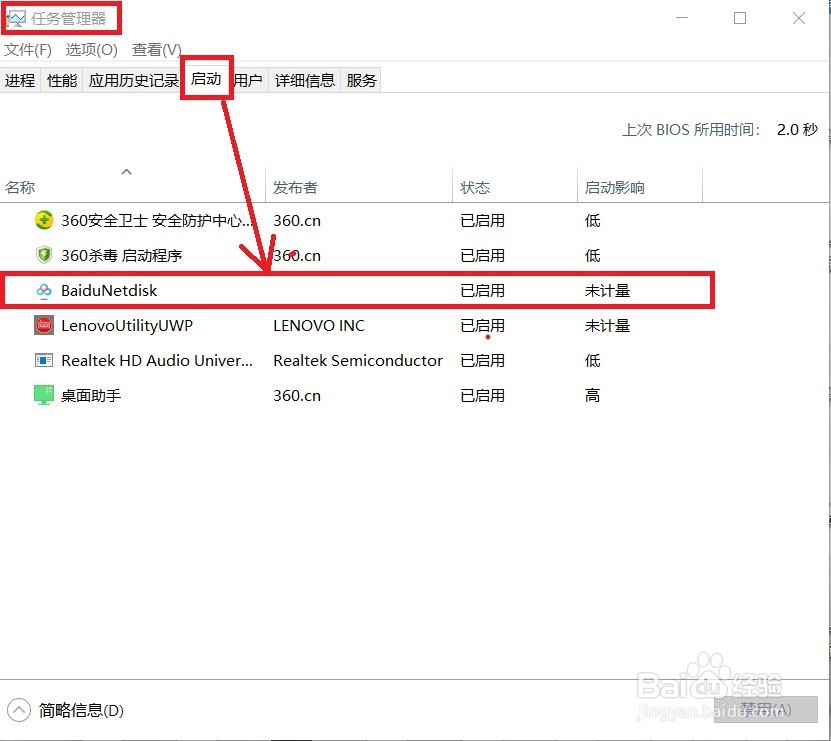831x741 pixels.
Task: Switch to the 性能 tab
Action: [x=60, y=80]
